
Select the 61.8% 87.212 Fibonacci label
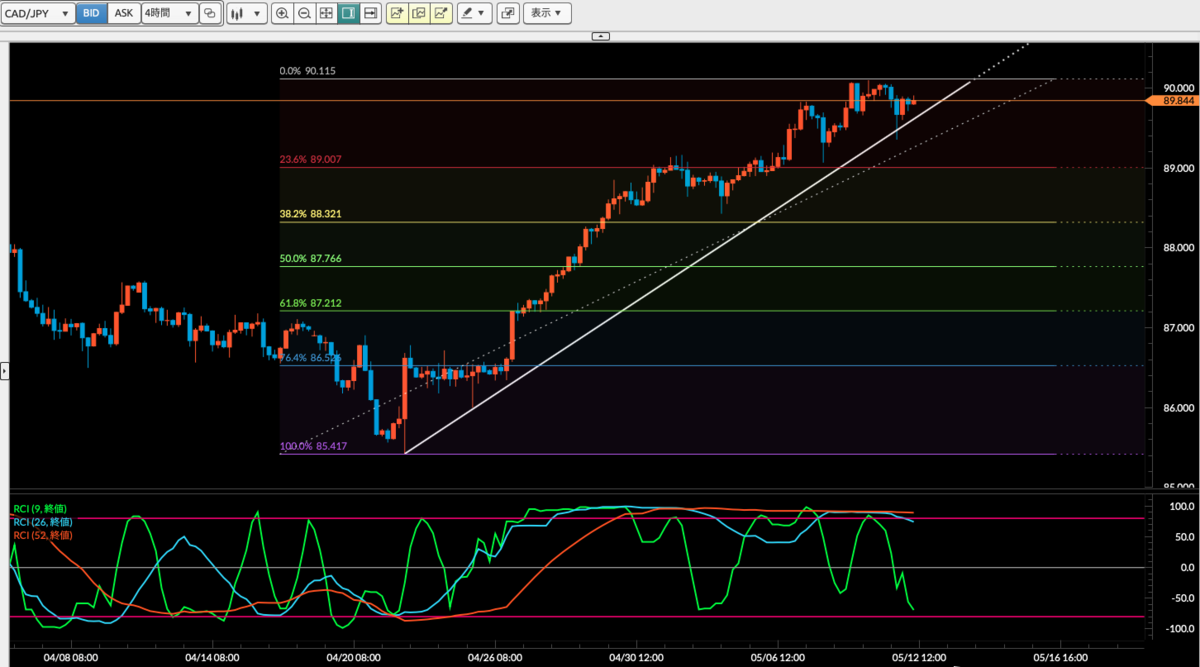pos(312,303)
